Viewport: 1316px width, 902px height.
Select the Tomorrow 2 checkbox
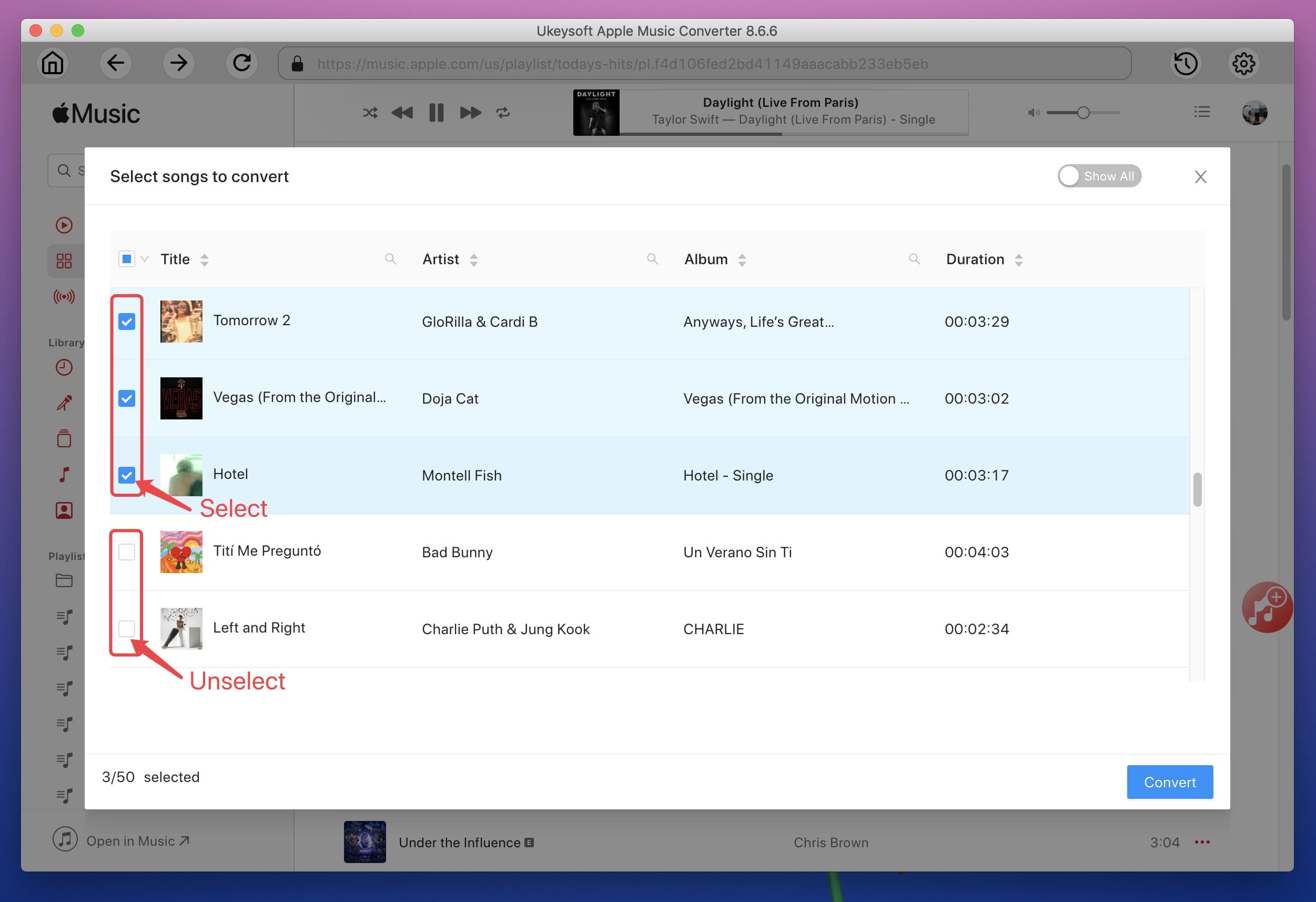(127, 321)
